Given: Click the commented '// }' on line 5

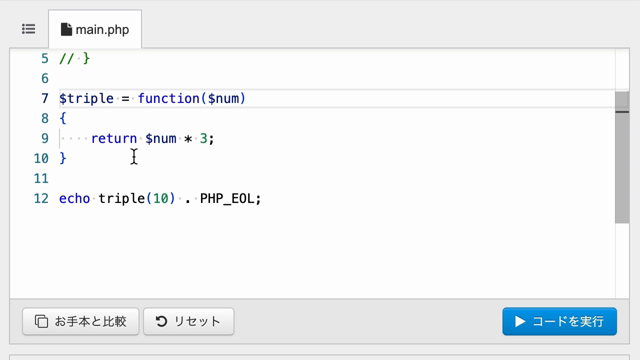Looking at the screenshot, I should coord(75,58).
